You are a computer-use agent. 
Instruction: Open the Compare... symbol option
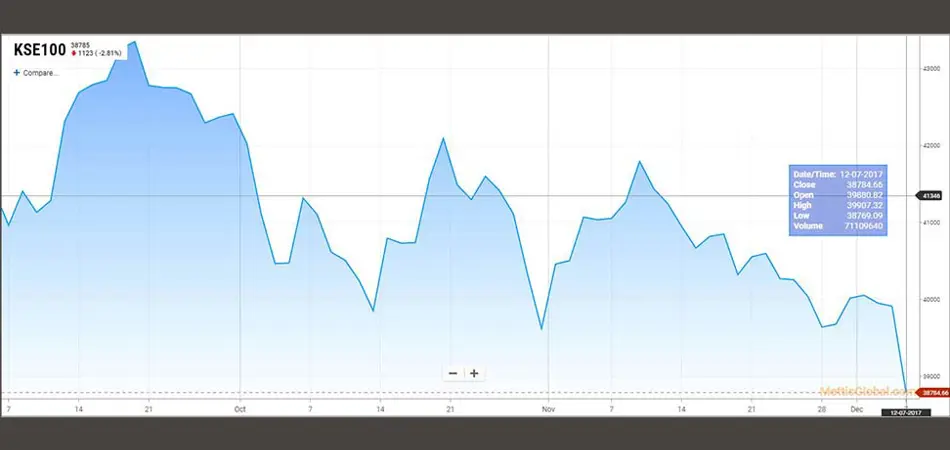click(40, 73)
